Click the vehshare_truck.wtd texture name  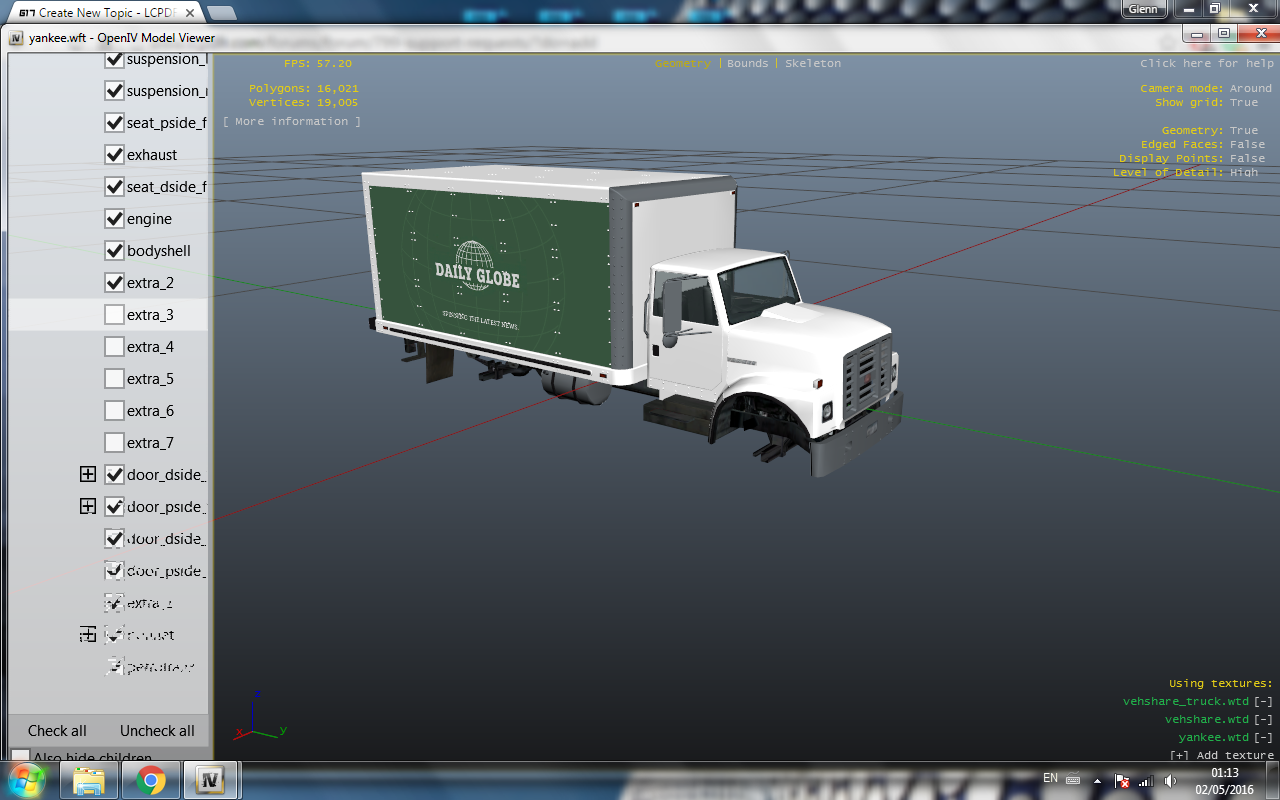[1186, 702]
